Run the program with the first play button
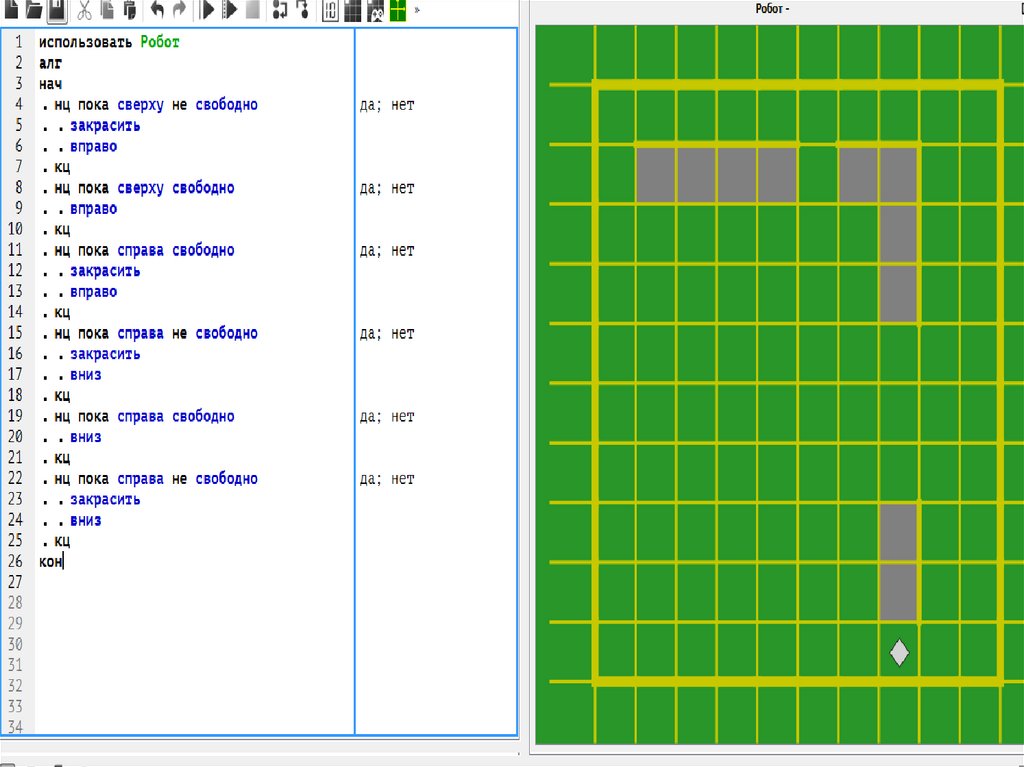 207,10
